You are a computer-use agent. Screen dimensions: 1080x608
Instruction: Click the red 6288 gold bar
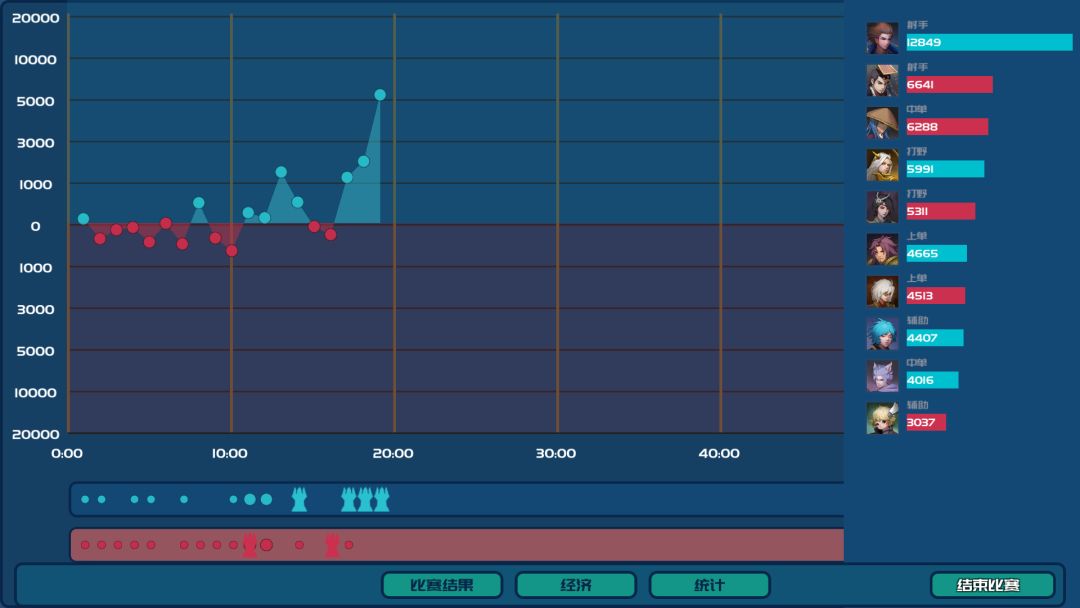pyautogui.click(x=947, y=127)
